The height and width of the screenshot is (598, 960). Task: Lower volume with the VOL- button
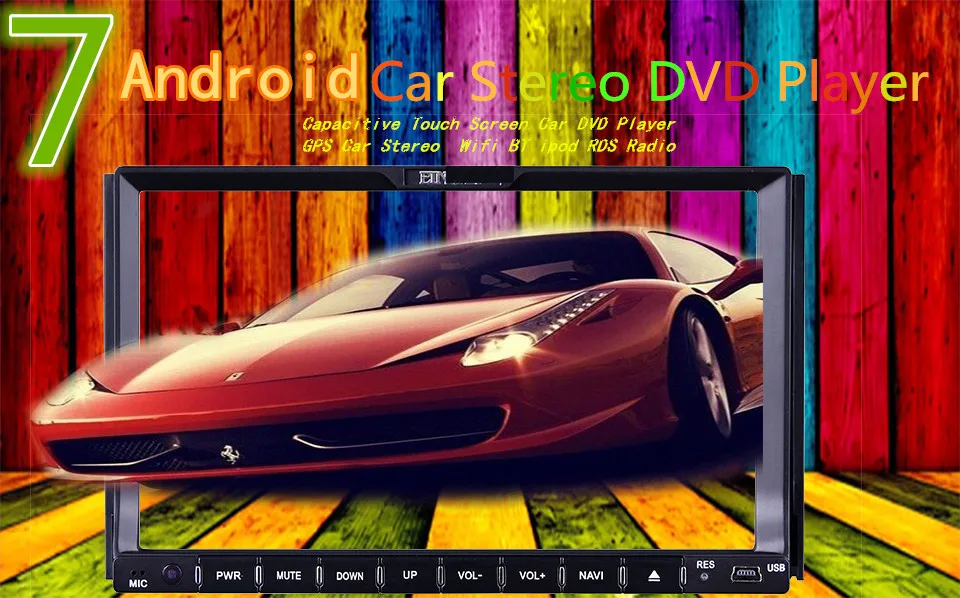470,575
